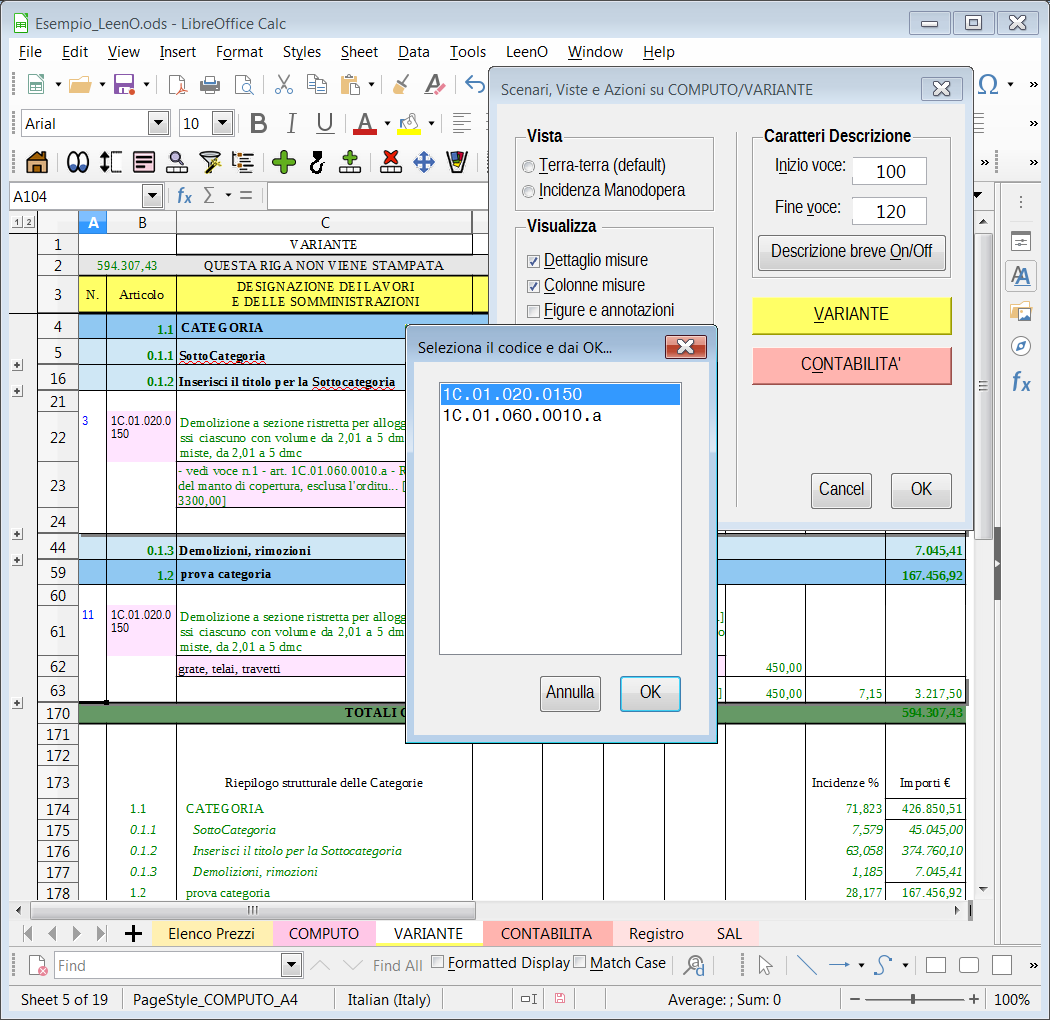Switch to the Elenco Prezzi sheet tab

click(x=212, y=934)
